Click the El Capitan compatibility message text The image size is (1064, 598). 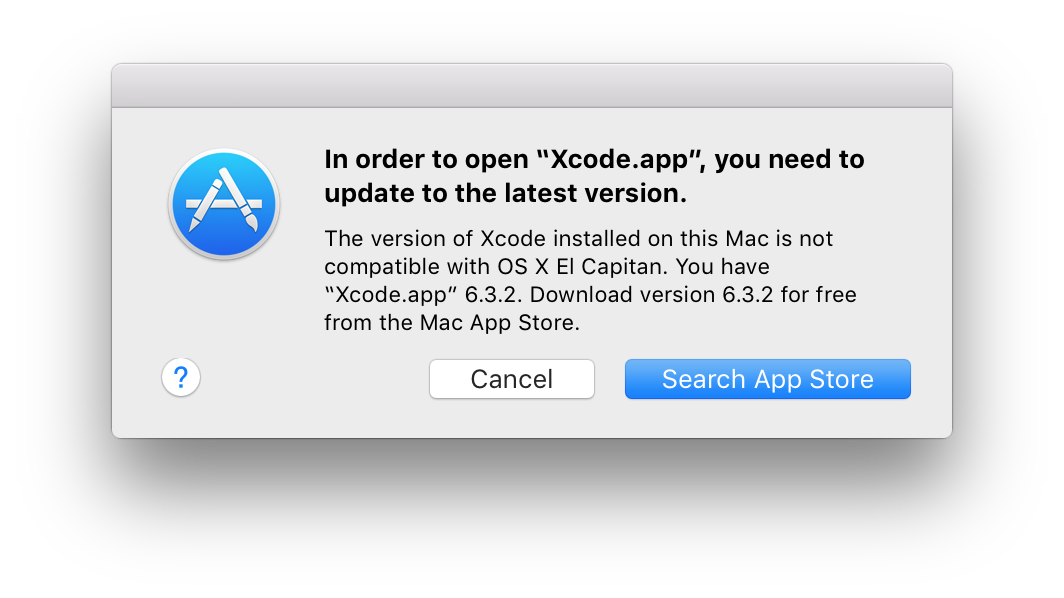590,280
